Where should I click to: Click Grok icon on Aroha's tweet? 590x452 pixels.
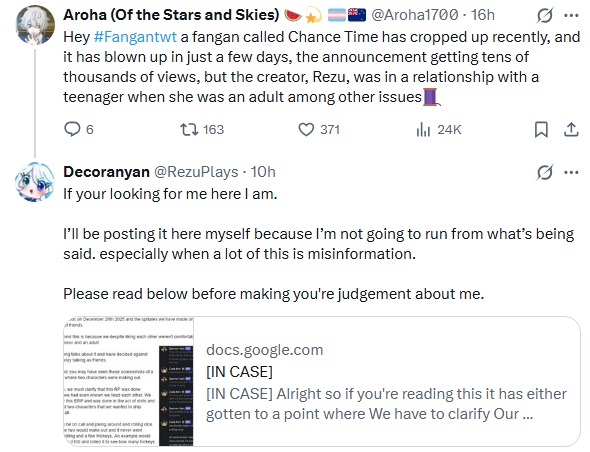(544, 15)
